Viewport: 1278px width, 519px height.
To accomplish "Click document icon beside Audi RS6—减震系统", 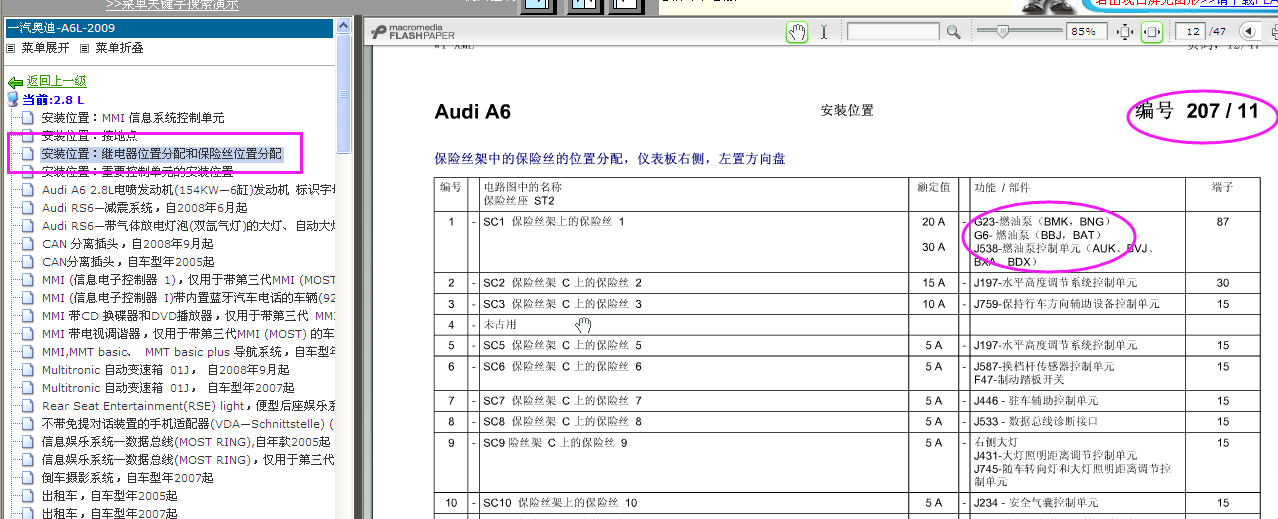I will tap(28, 208).
